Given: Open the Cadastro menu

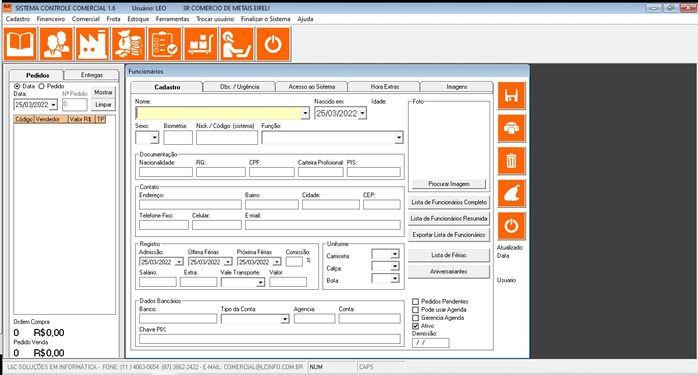Looking at the screenshot, I should pos(18,19).
